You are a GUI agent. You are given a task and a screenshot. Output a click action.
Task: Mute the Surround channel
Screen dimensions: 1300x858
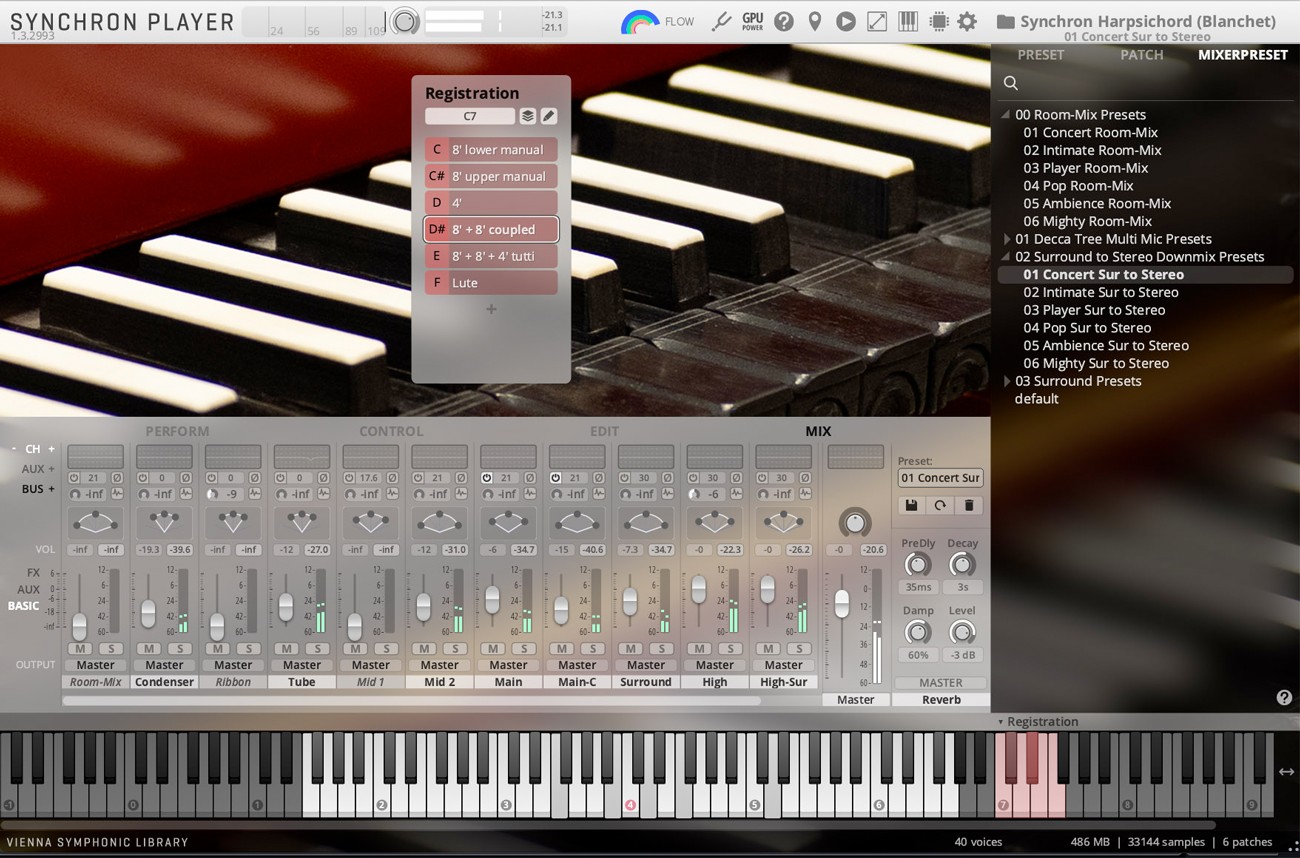point(629,648)
